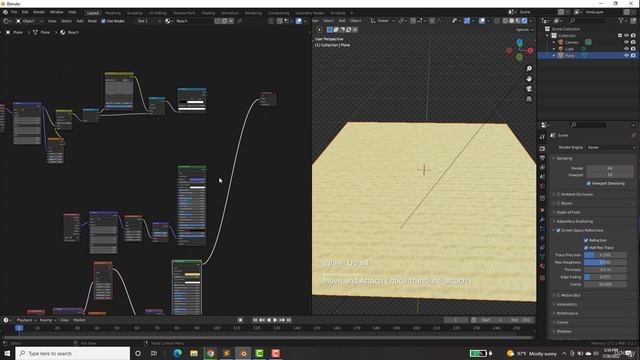Screen dimensions: 640x360
Task: Open Microsoft Edge from the taskbar
Action: tap(178, 353)
